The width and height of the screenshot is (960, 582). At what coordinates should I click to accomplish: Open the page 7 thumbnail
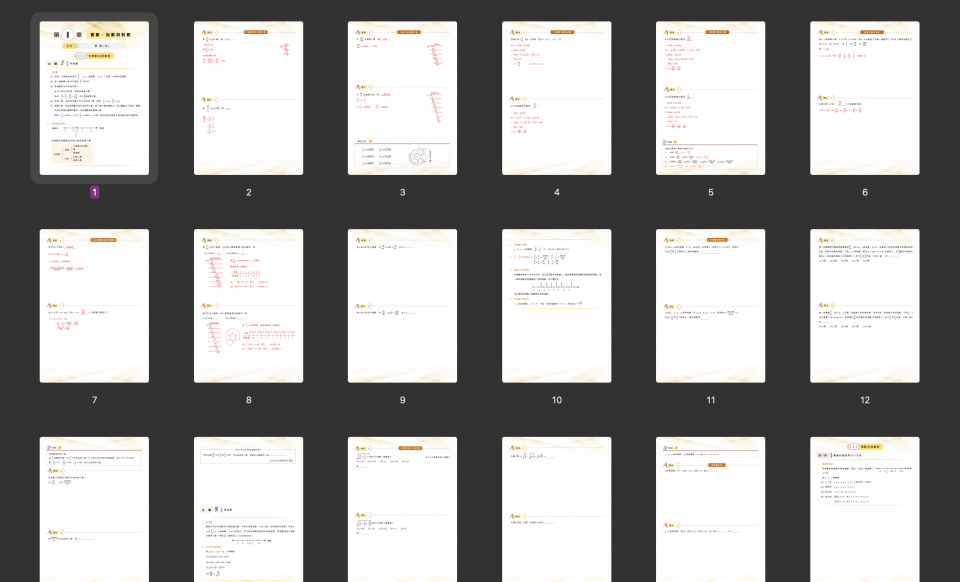(x=94, y=306)
